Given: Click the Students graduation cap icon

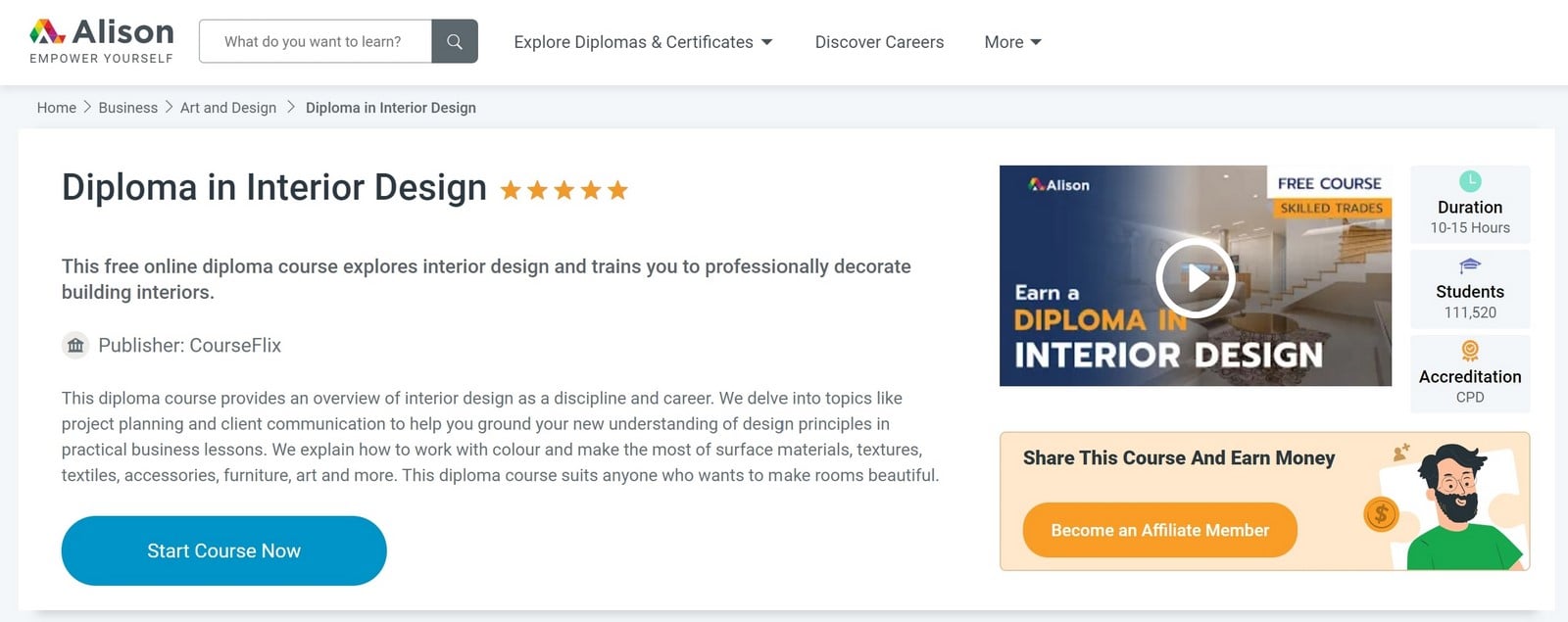Looking at the screenshot, I should click(x=1470, y=265).
